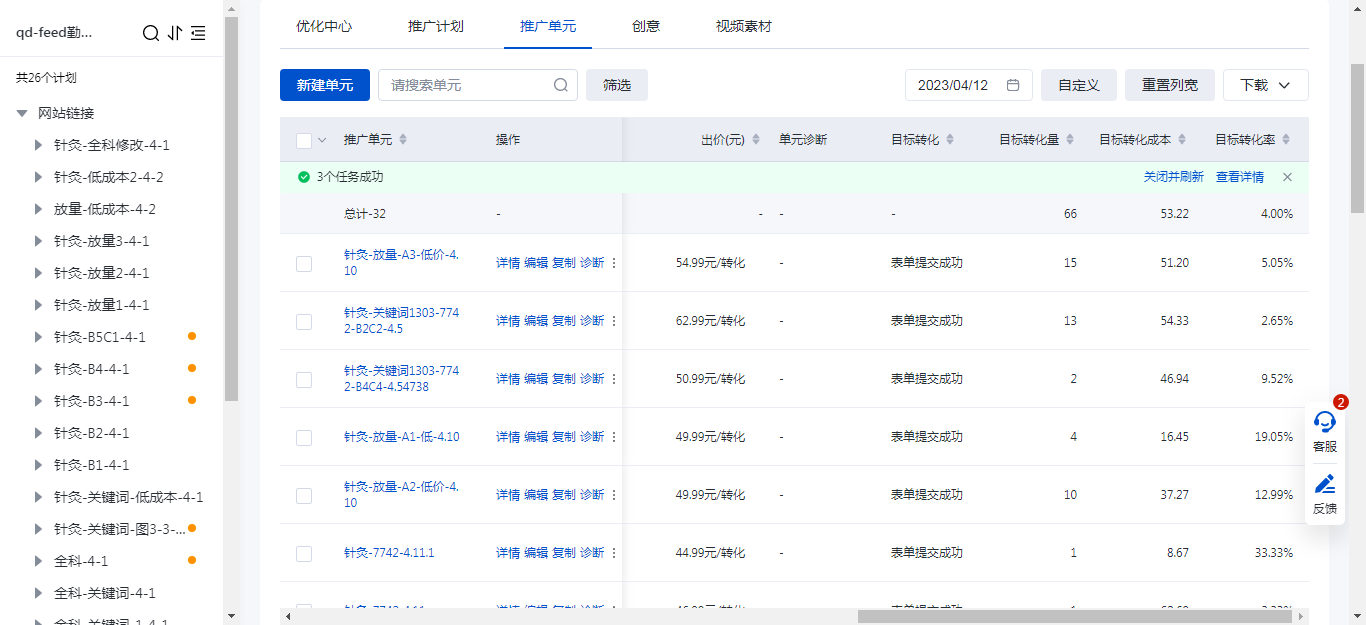Switch to the 创意 tab
1366x625 pixels.
pyautogui.click(x=646, y=26)
